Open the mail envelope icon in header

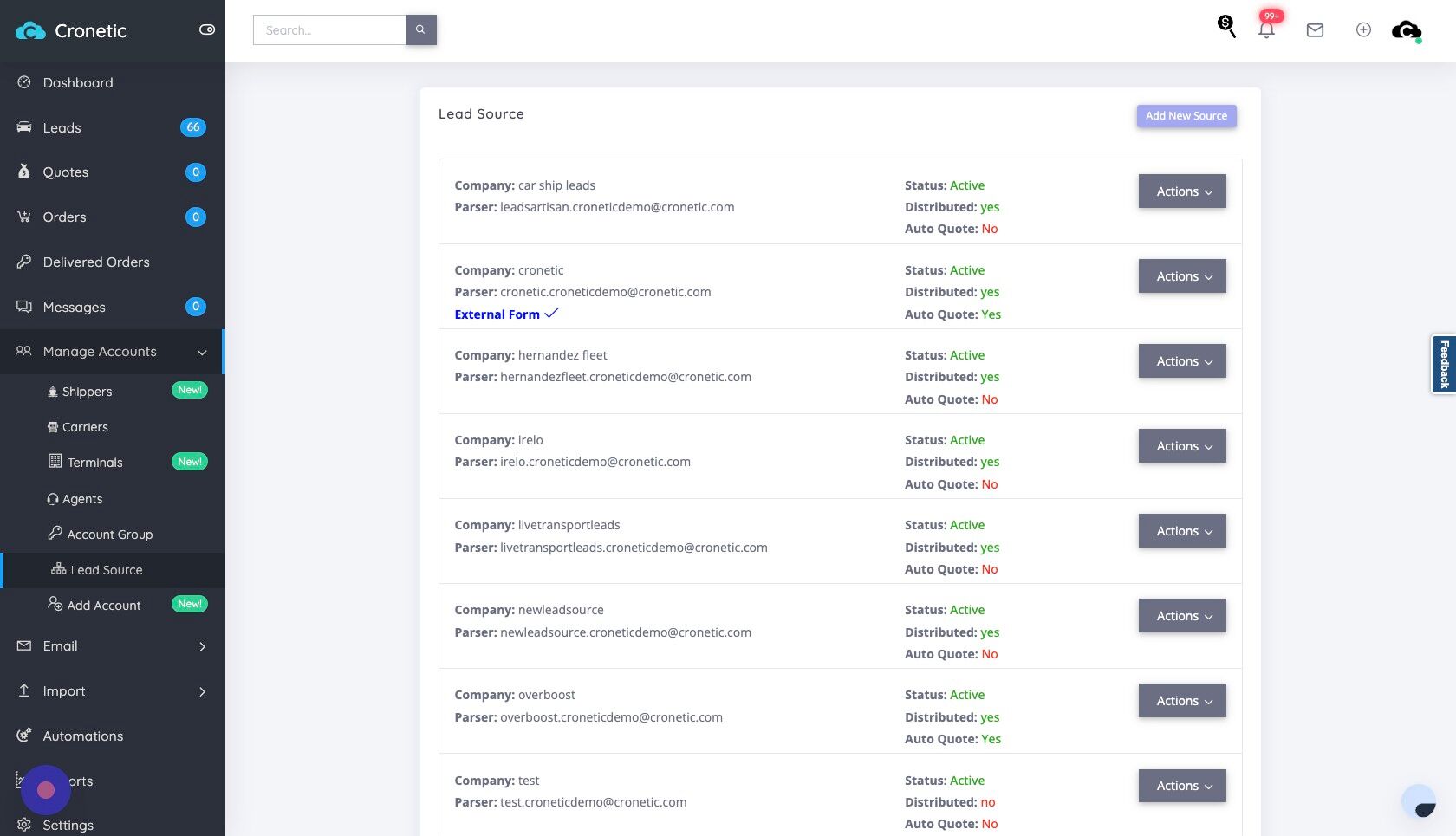tap(1315, 30)
